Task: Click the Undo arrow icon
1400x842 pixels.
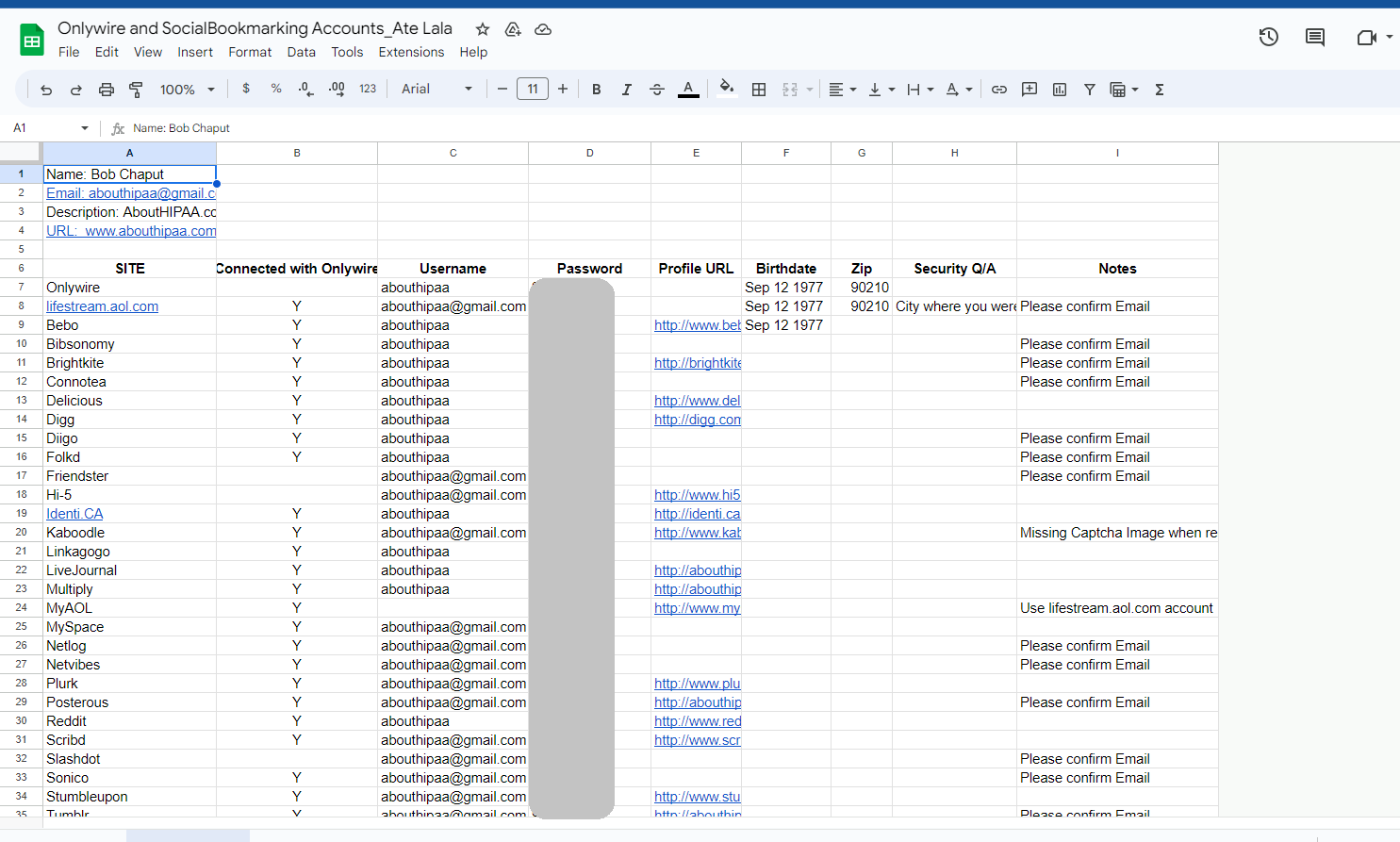Action: click(x=46, y=90)
